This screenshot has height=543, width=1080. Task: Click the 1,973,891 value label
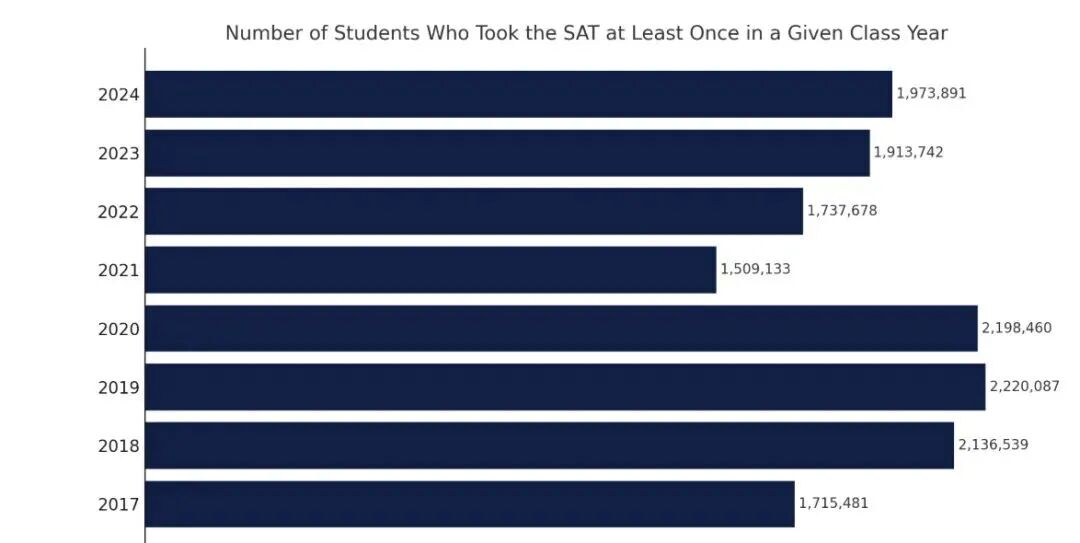click(931, 93)
